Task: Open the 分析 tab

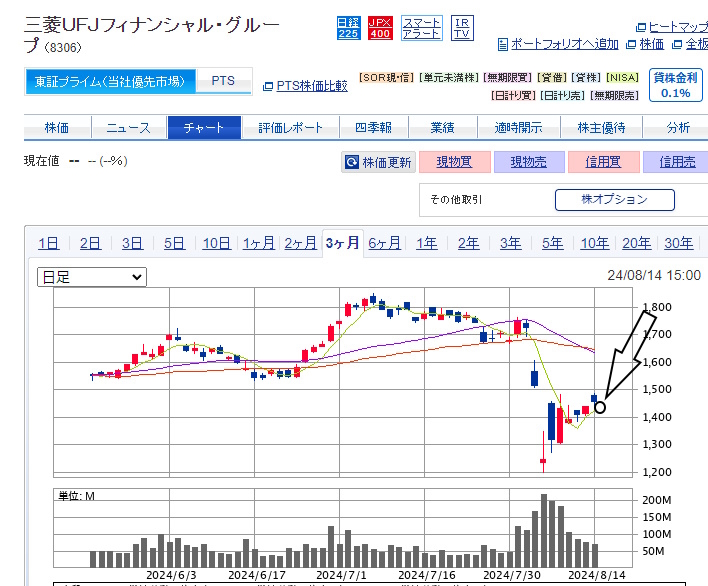Action: click(677, 128)
